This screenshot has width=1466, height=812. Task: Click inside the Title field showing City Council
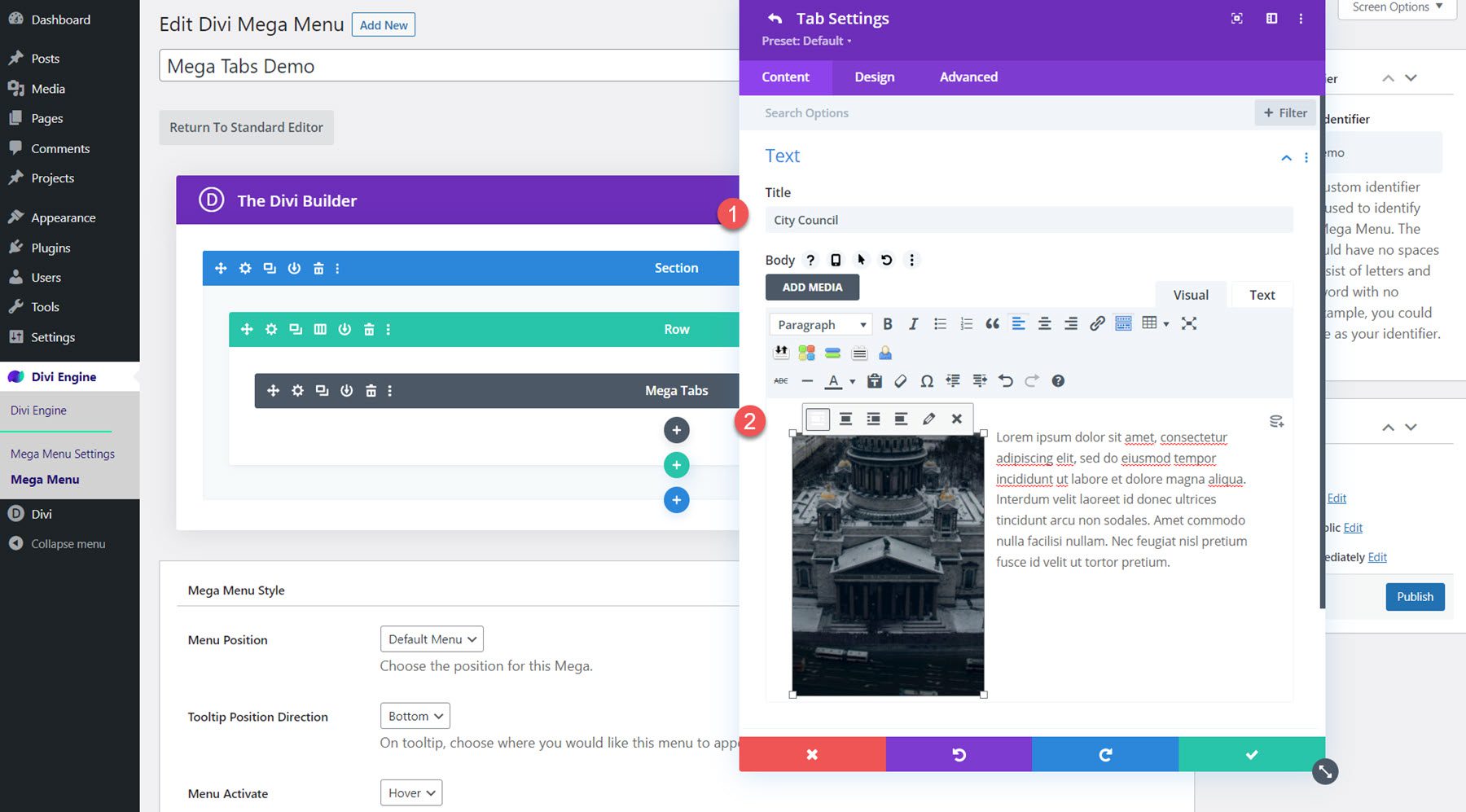[x=1029, y=219]
